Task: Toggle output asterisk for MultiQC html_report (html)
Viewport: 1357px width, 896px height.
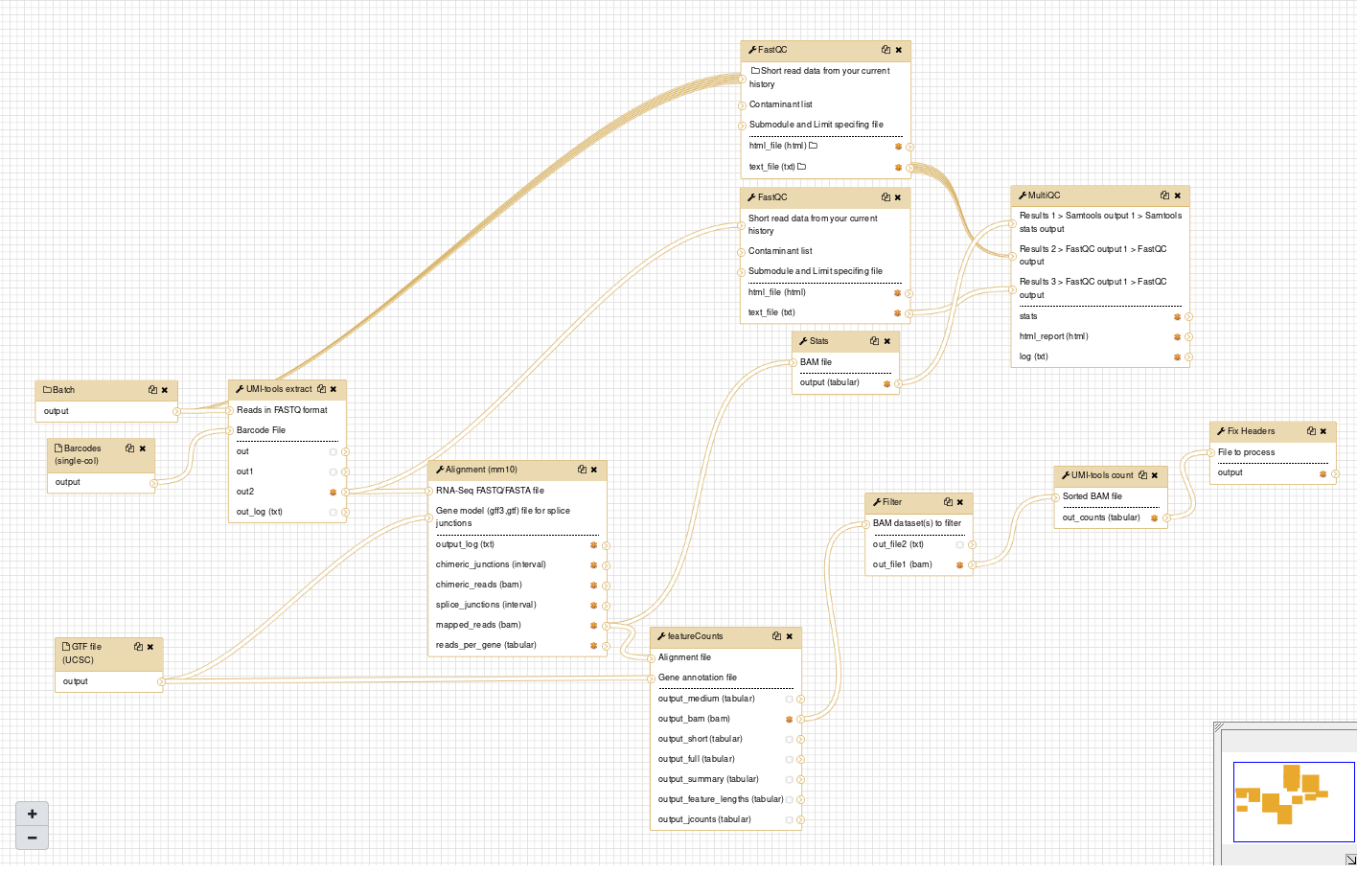Action: pos(1178,336)
